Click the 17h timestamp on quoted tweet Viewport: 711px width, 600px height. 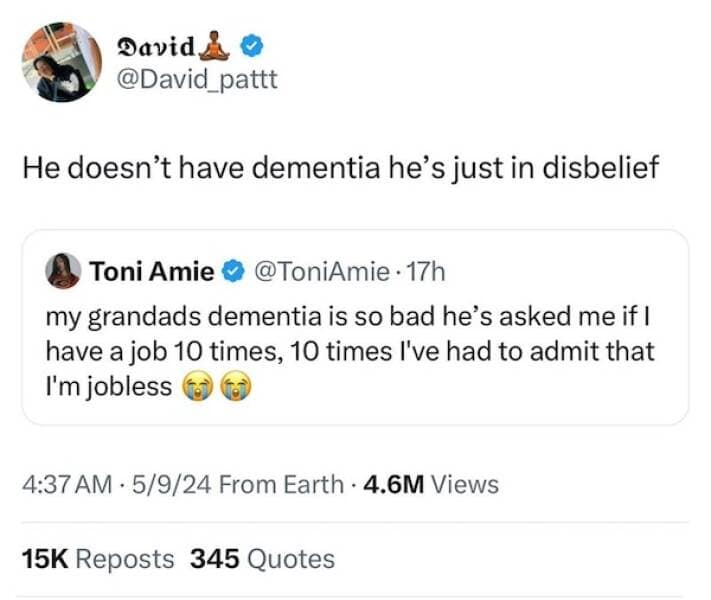[x=426, y=271]
